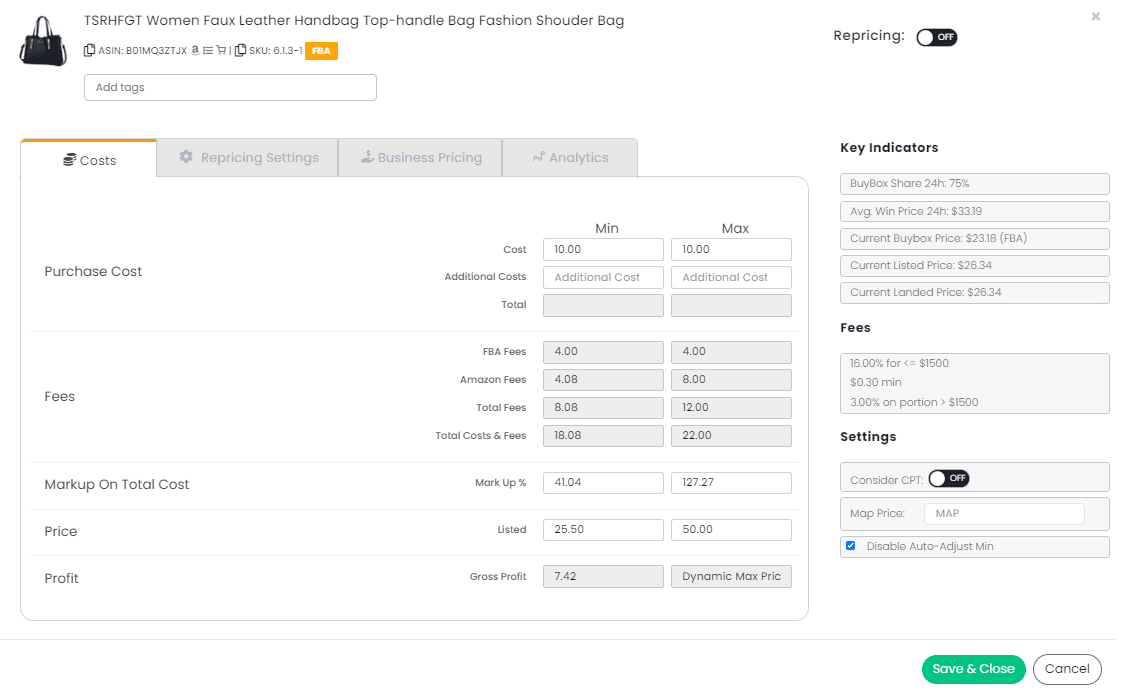Click Current Listed Price: $26.34 indicator

(x=974, y=266)
